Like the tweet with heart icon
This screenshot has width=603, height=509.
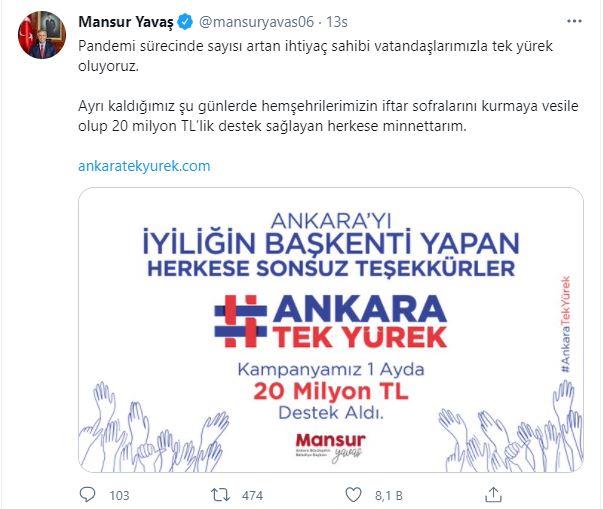[x=353, y=495]
